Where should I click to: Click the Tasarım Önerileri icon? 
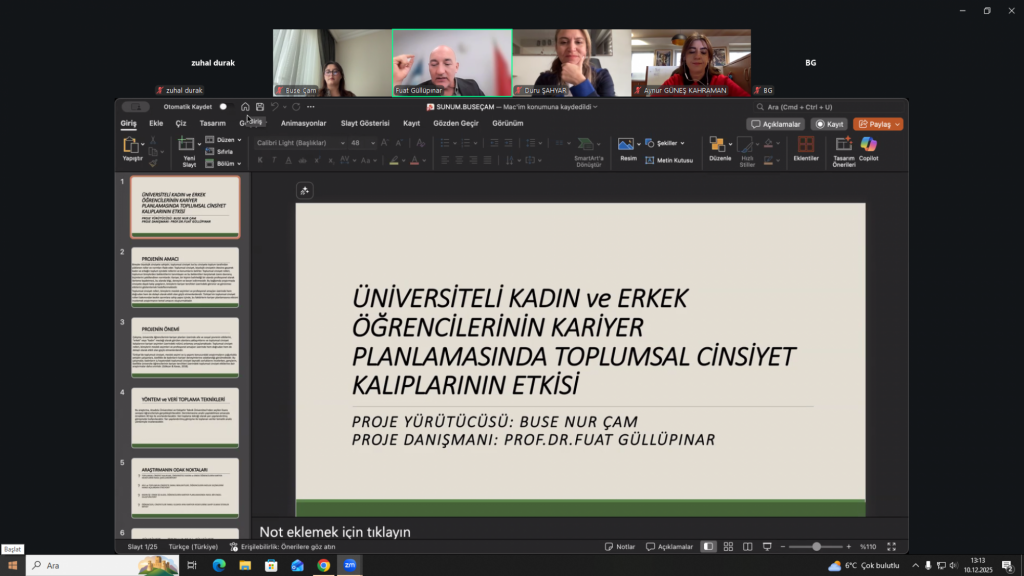pyautogui.click(x=843, y=148)
